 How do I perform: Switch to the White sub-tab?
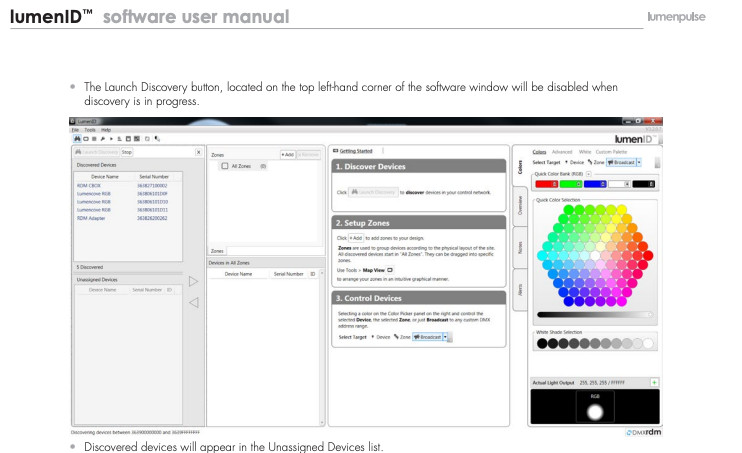pyautogui.click(x=585, y=152)
